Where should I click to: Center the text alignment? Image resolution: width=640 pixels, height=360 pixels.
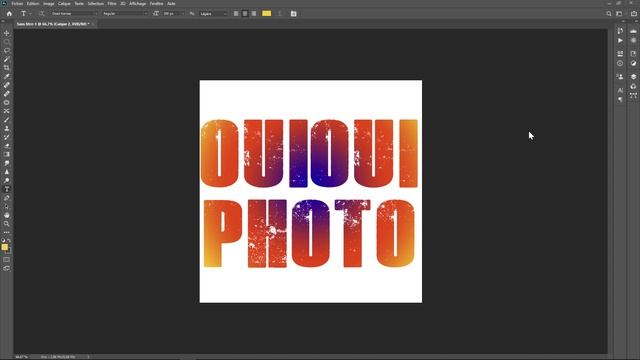point(245,13)
